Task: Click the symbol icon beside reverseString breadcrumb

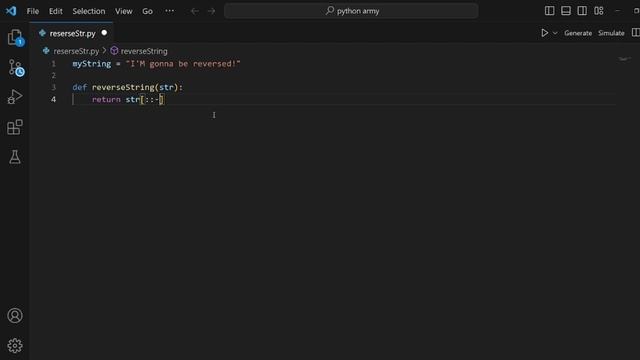Action: pos(114,51)
